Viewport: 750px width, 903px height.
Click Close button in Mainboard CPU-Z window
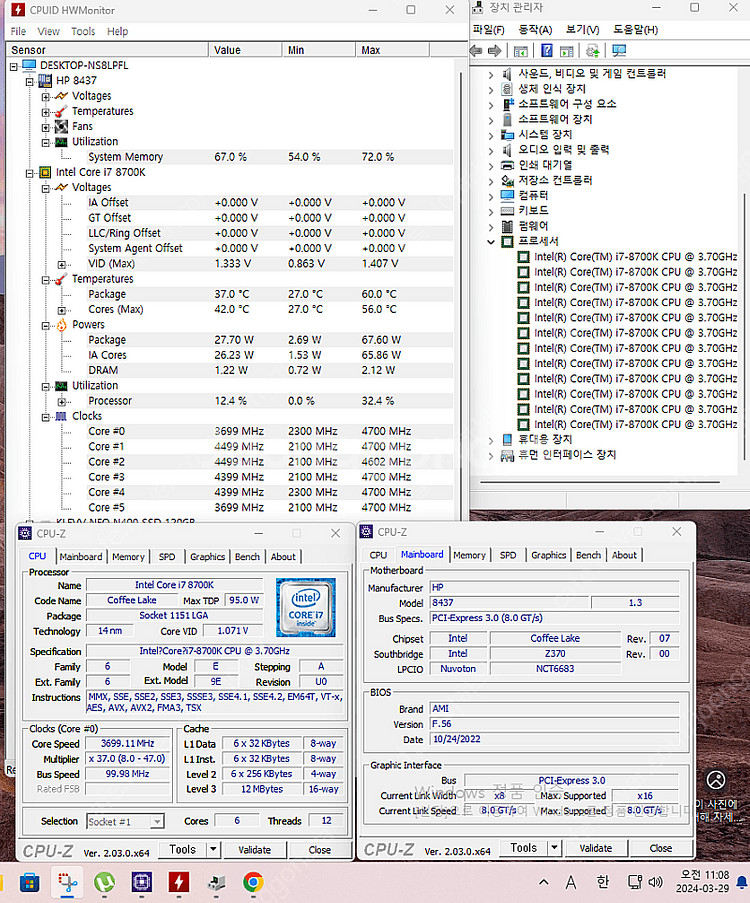(661, 848)
